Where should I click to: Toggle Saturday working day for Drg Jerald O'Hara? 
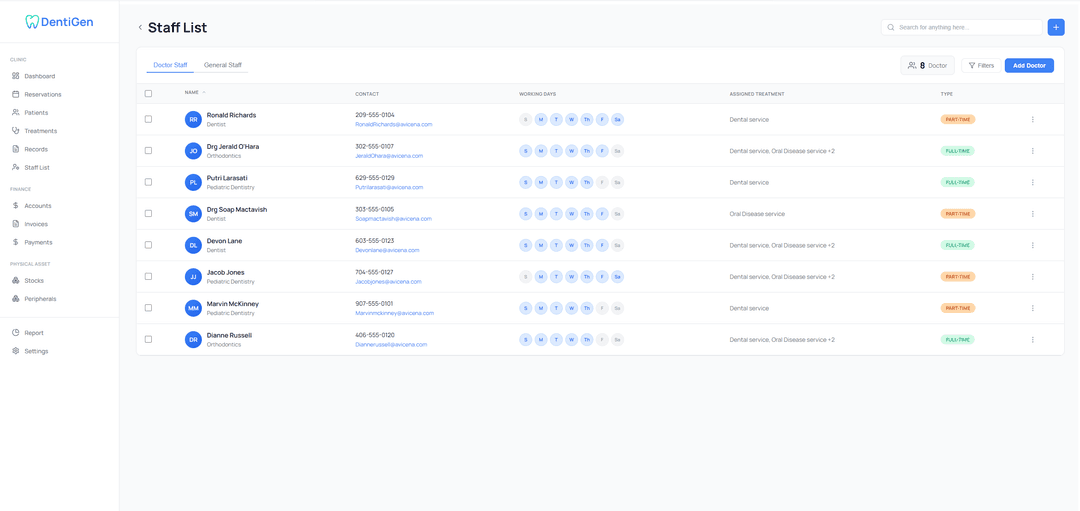click(x=617, y=151)
